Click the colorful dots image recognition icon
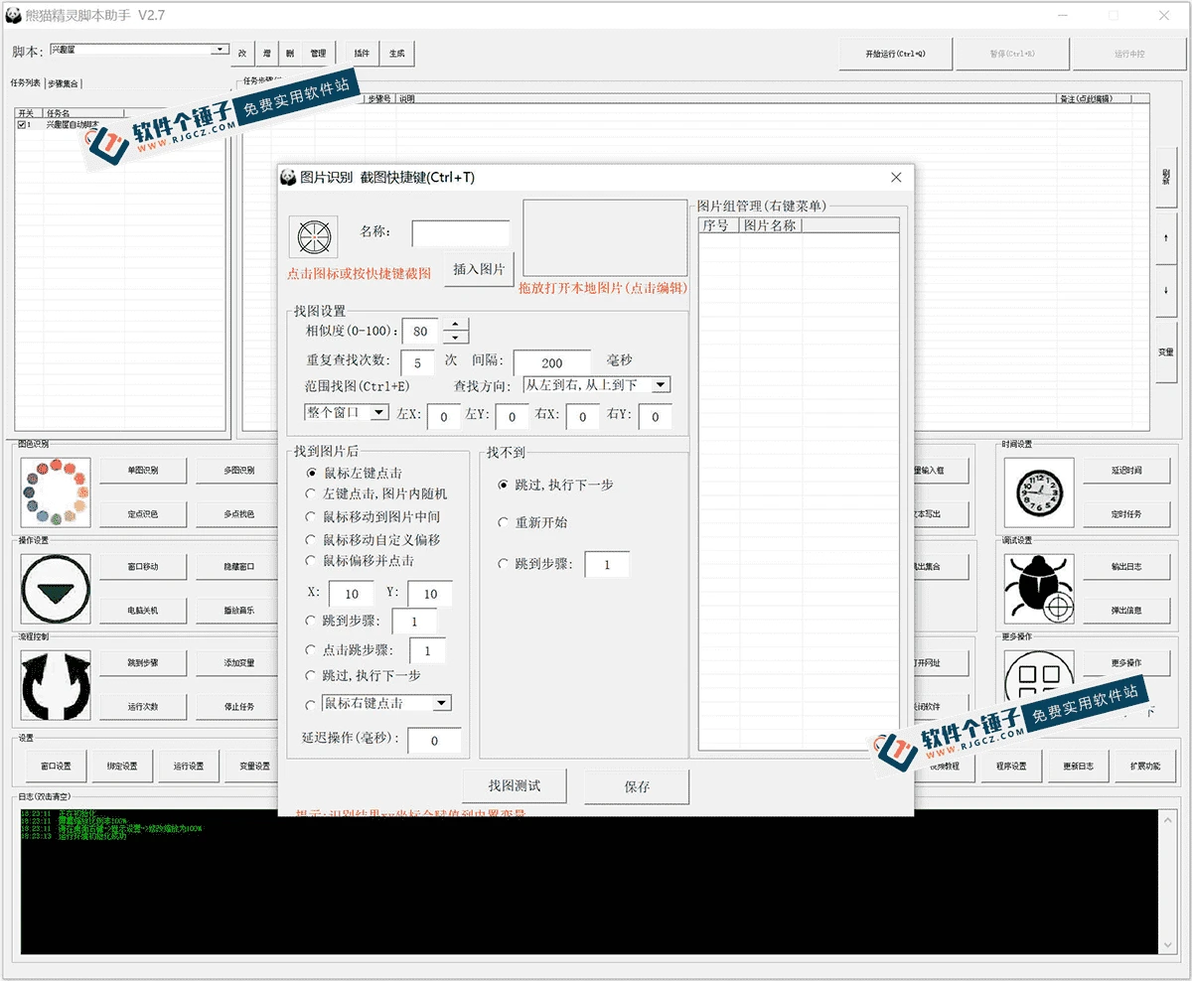The height and width of the screenshot is (981, 1192). 55,492
